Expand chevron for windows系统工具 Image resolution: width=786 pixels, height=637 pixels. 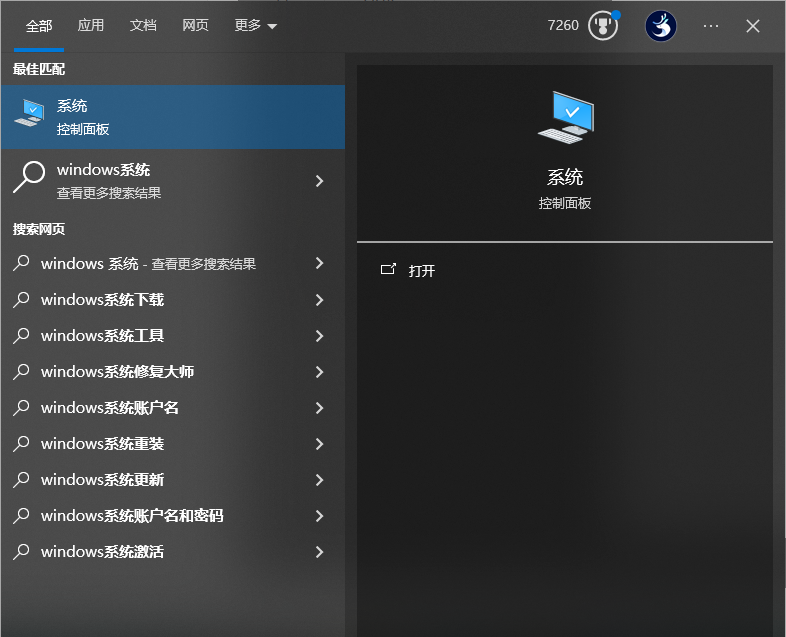pos(319,336)
